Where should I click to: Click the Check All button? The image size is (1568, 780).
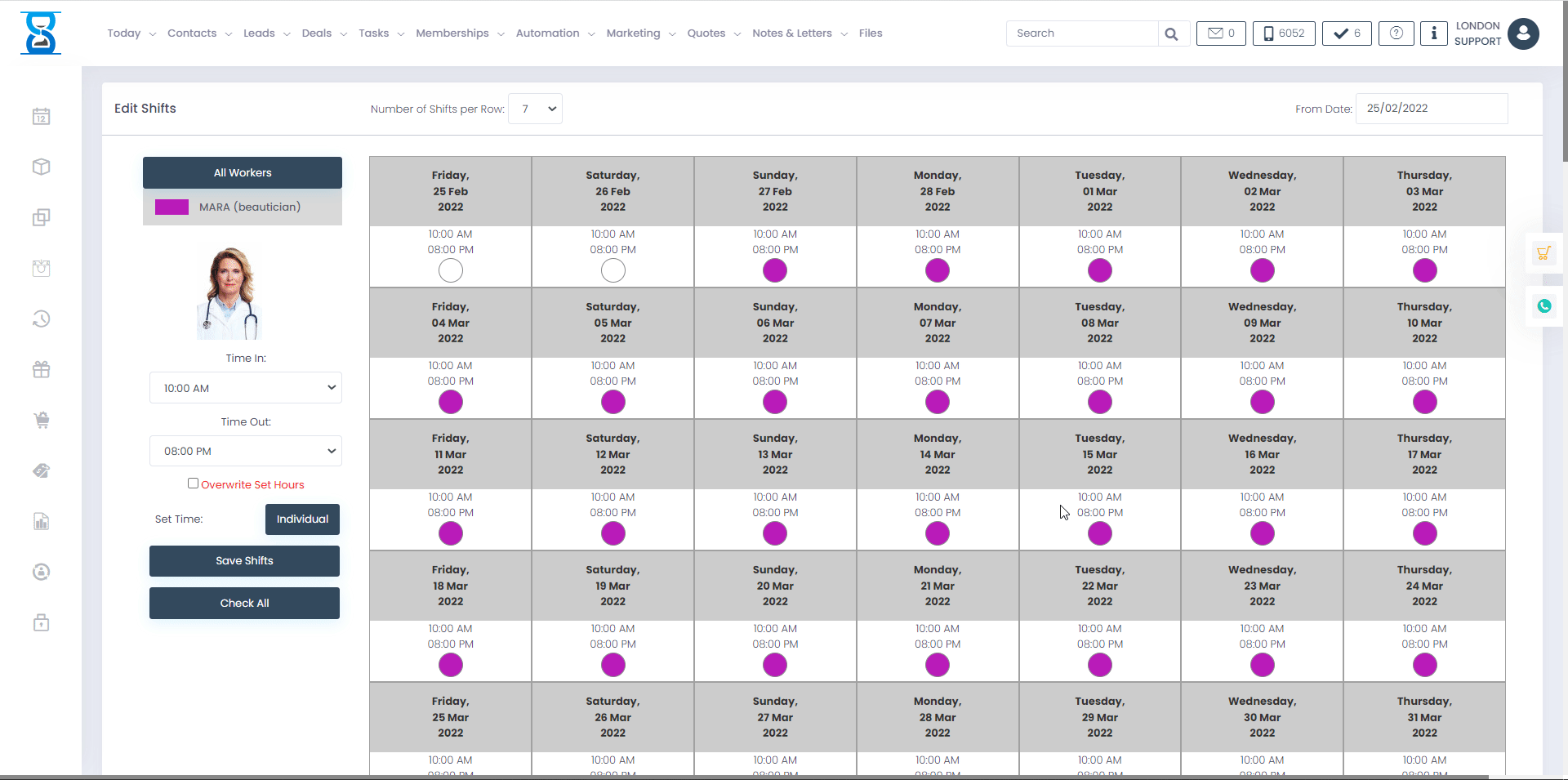tap(244, 603)
